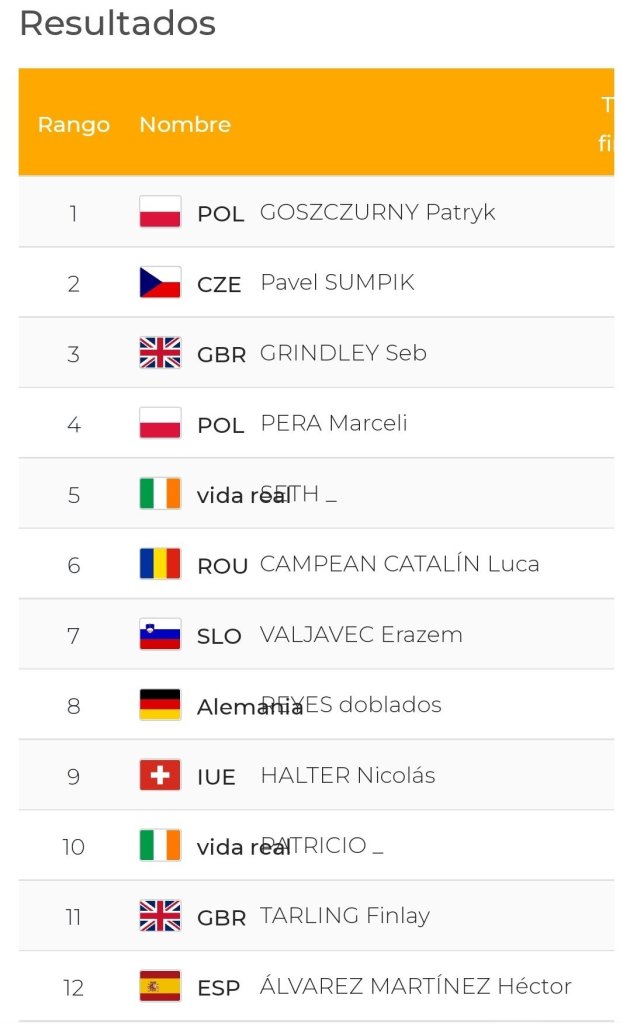Click the Romanian flag beside CAMPEAN CATALÍN Luca
Screen dimensions: 623x1023
tap(160, 564)
